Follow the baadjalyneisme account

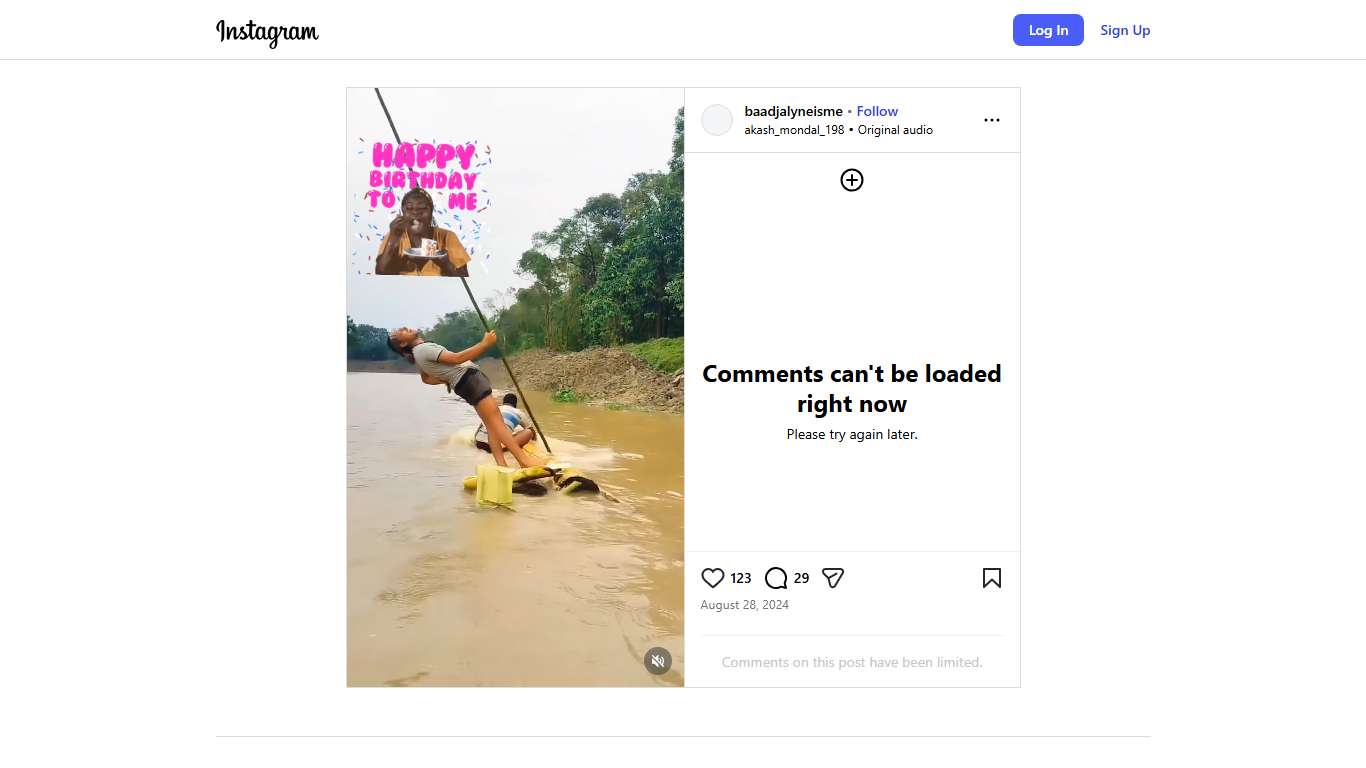tap(877, 111)
